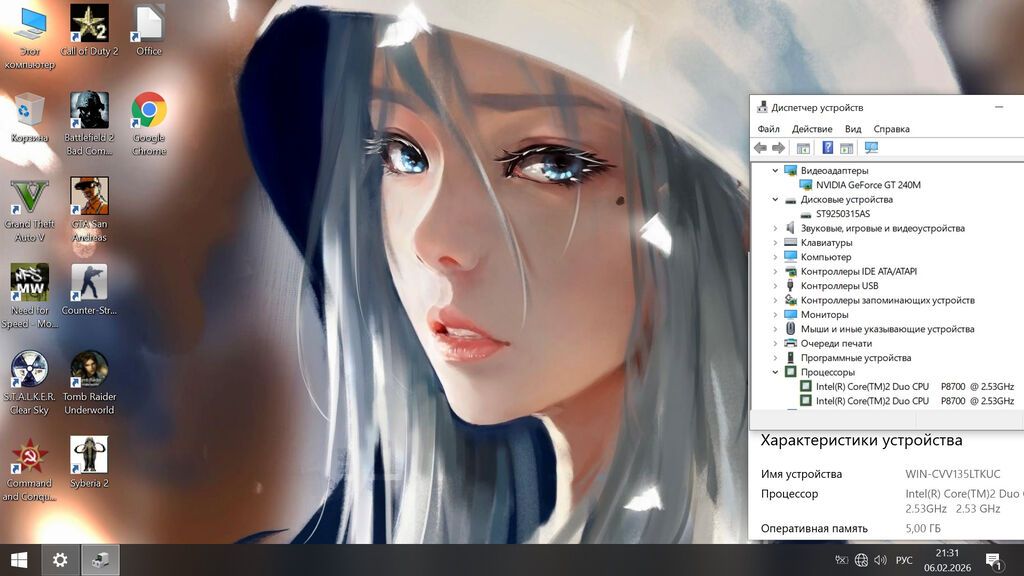Viewport: 1024px width, 576px height.
Task: Minimize the Диспетчер устройств window
Action: pyautogui.click(x=999, y=107)
